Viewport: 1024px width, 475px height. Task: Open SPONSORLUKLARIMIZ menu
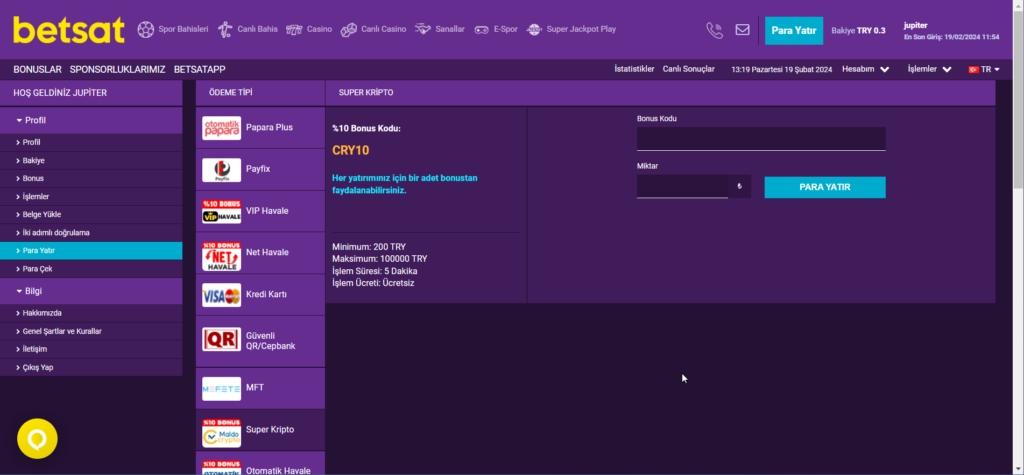pyautogui.click(x=118, y=69)
